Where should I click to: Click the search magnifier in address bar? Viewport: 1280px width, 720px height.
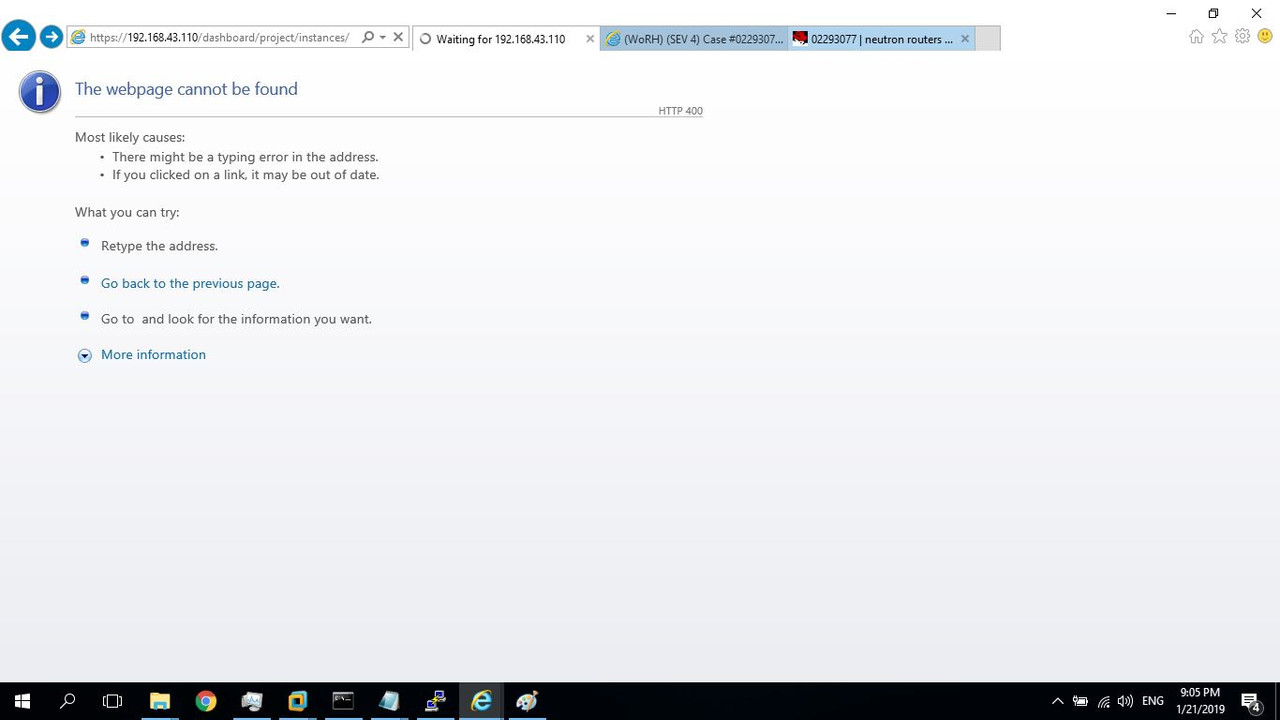pyautogui.click(x=368, y=38)
